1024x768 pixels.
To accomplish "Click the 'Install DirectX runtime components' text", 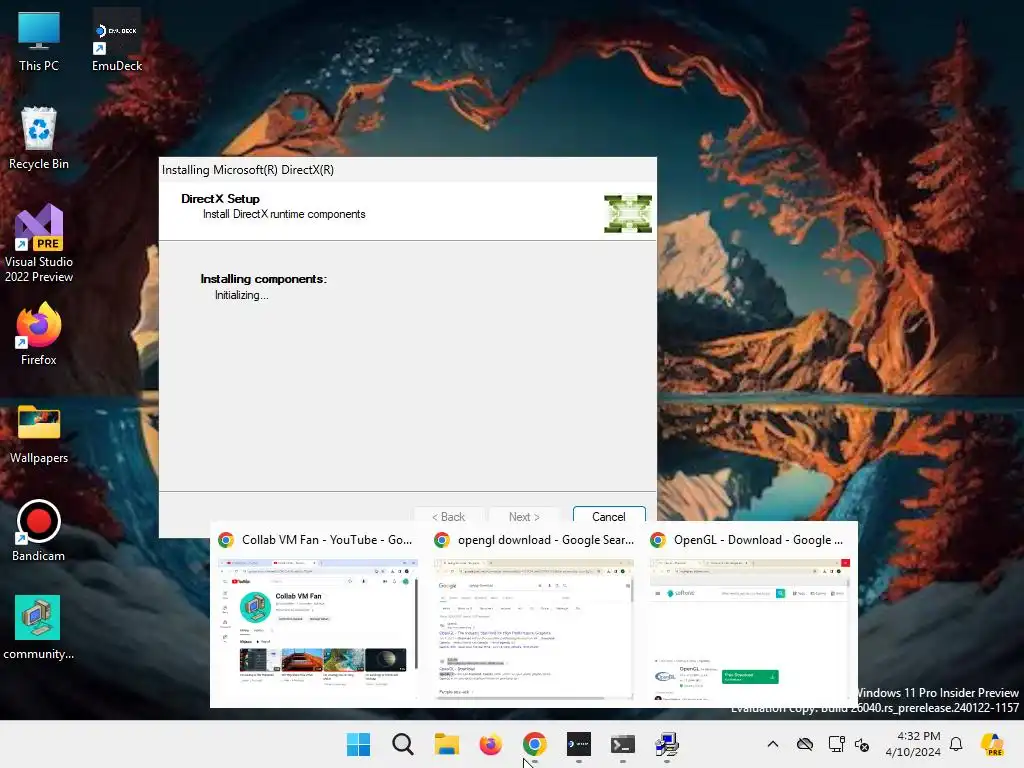I will tap(284, 214).
